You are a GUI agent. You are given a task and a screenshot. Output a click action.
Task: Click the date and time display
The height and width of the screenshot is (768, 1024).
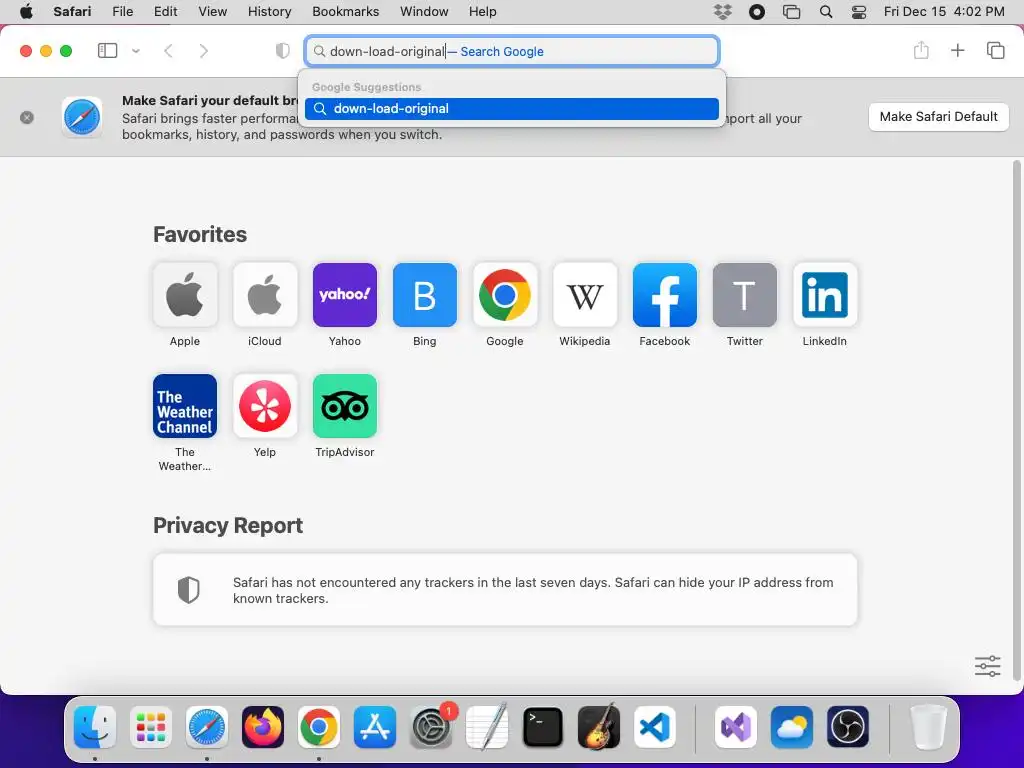tap(944, 12)
